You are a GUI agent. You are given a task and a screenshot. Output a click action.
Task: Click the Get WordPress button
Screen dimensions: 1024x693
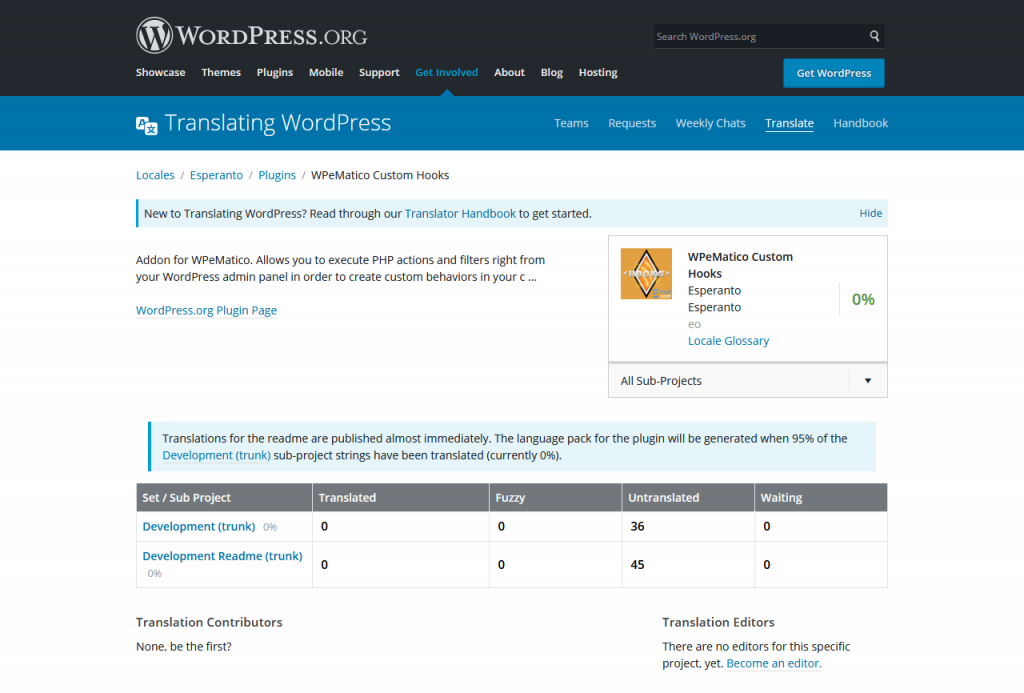834,73
